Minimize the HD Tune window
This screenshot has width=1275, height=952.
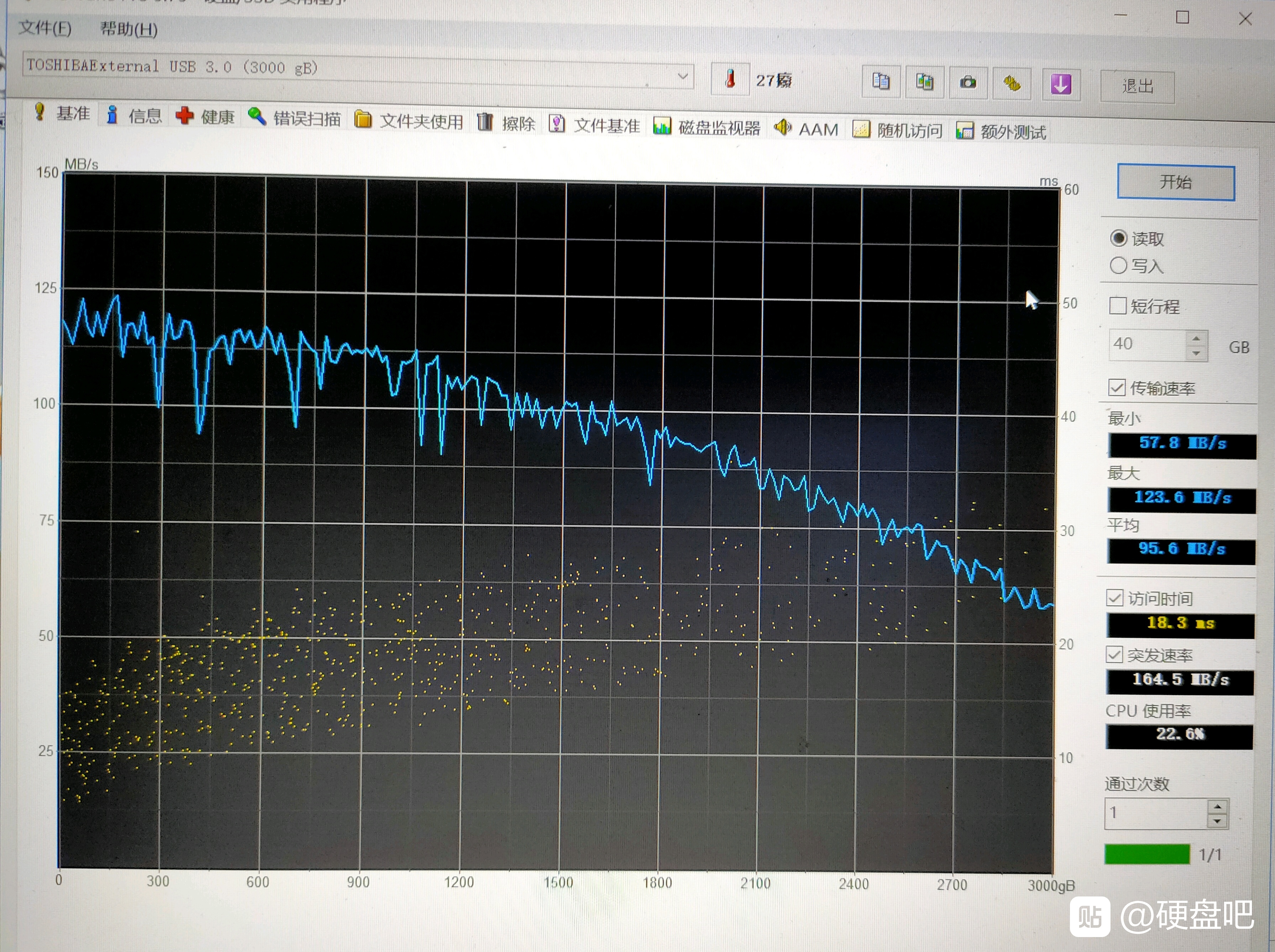click(x=1120, y=16)
